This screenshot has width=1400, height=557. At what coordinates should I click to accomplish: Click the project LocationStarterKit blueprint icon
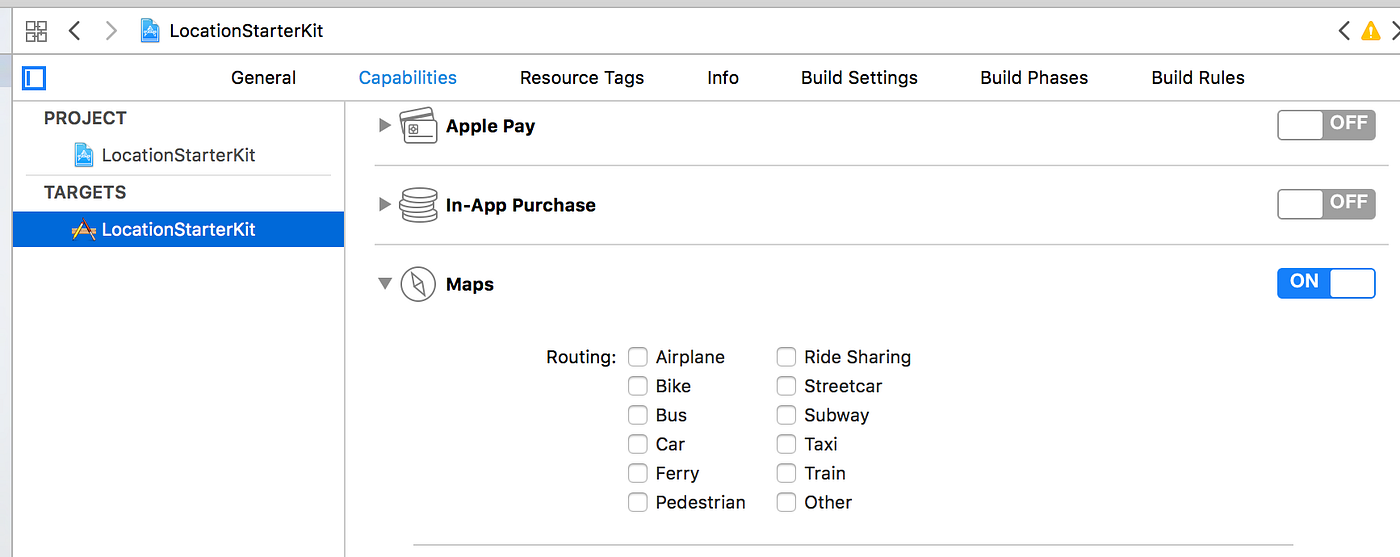click(85, 155)
